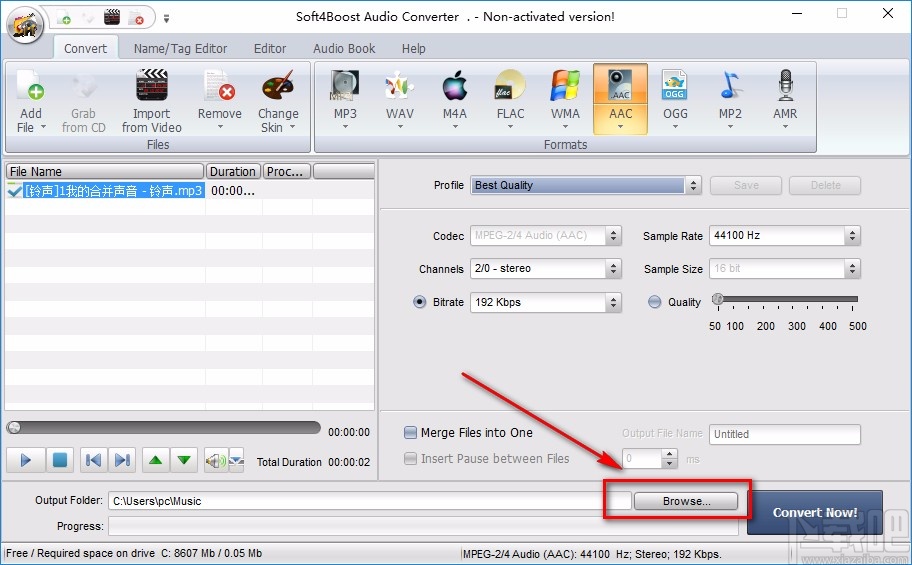This screenshot has height=565, width=912.
Task: Select the WMA format icon
Action: coord(565,86)
